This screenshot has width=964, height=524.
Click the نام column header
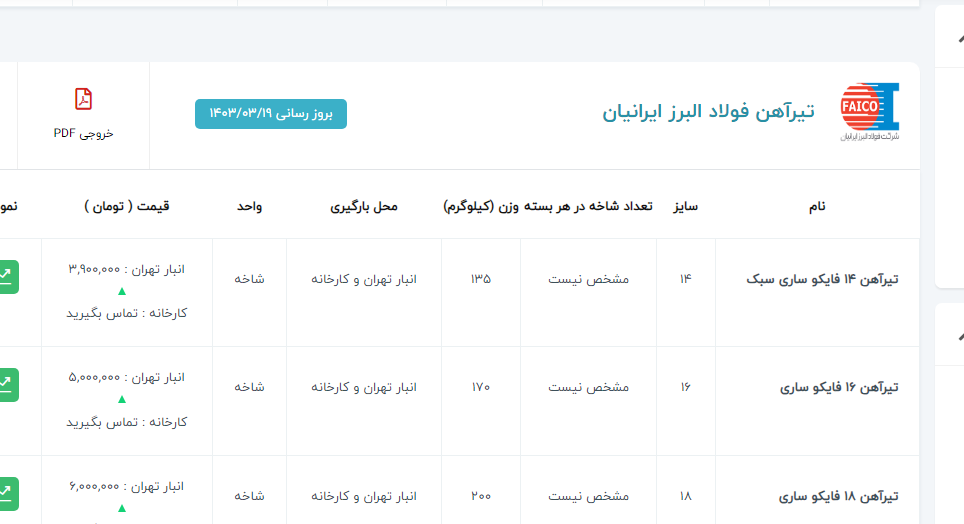tap(817, 206)
